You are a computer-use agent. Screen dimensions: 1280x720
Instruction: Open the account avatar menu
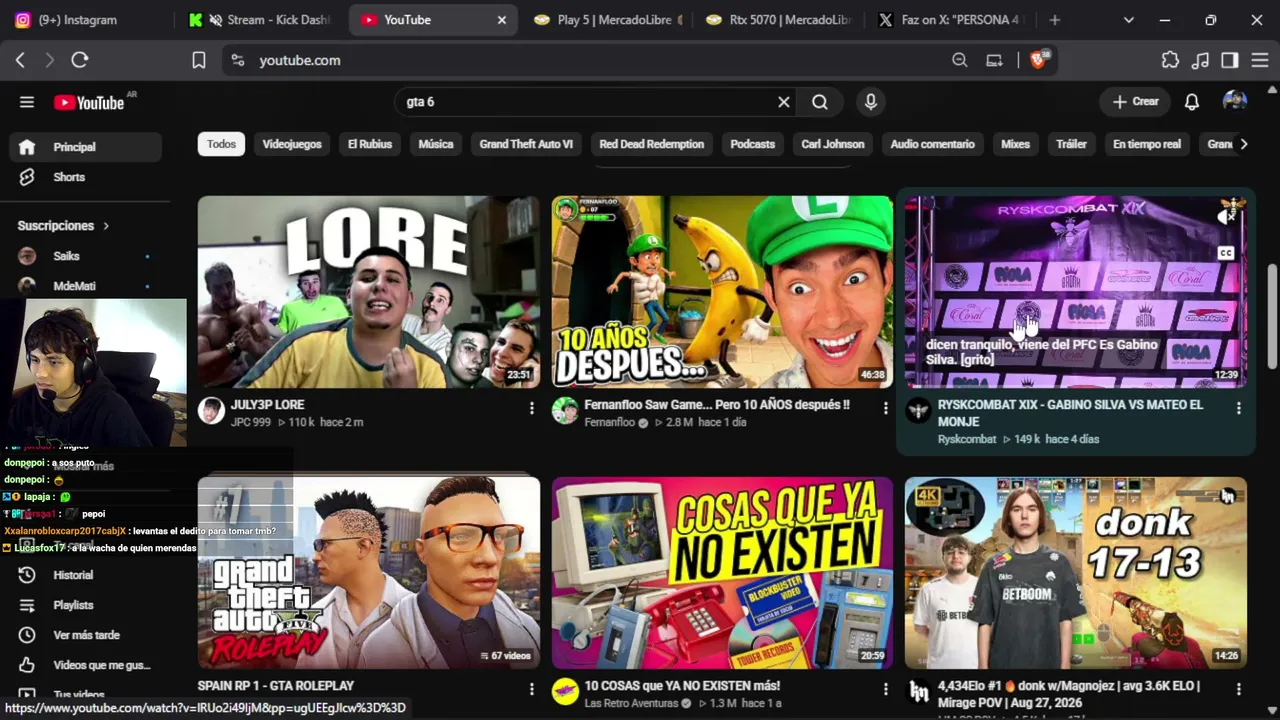click(1235, 102)
